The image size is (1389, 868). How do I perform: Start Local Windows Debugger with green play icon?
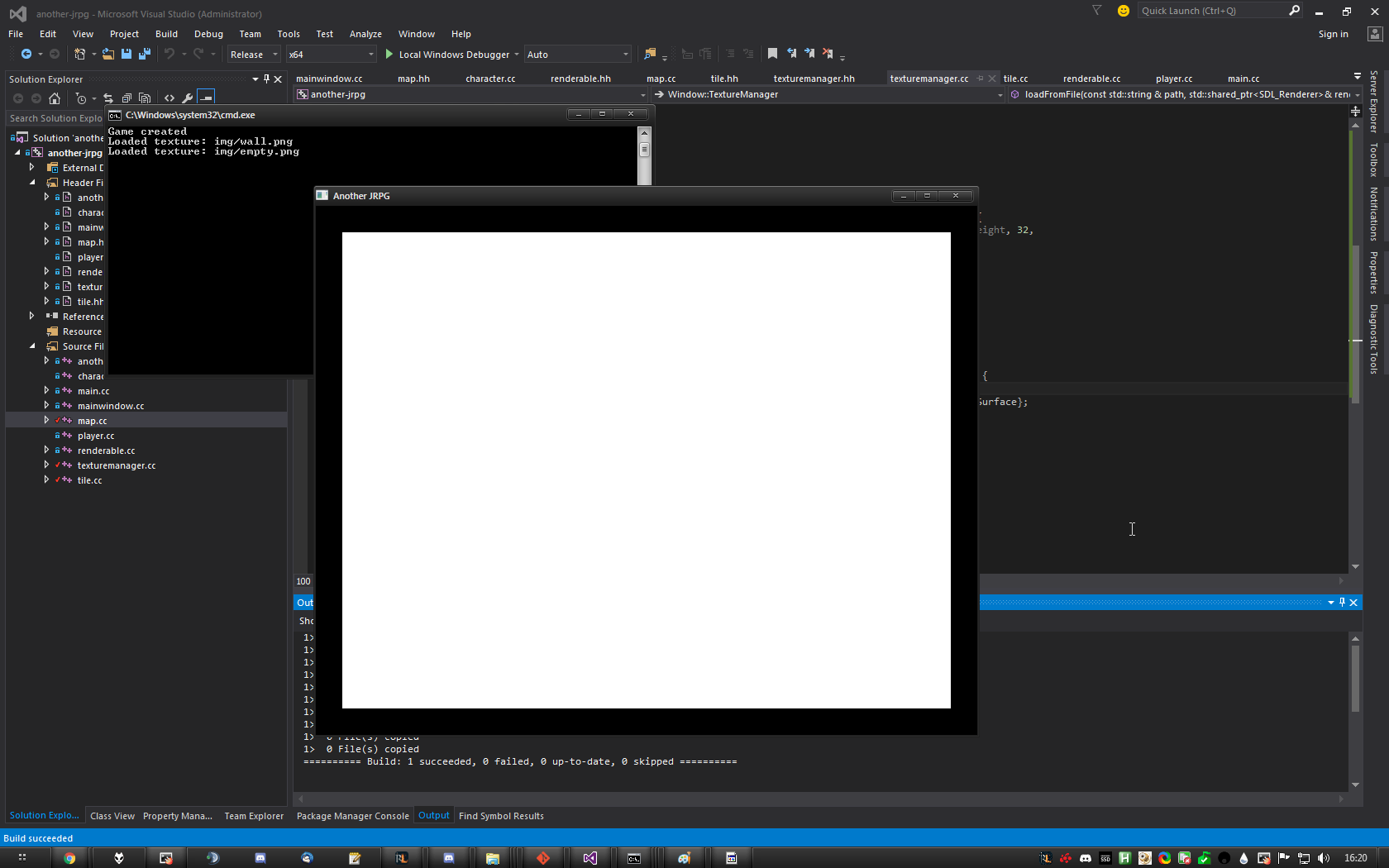(x=389, y=54)
